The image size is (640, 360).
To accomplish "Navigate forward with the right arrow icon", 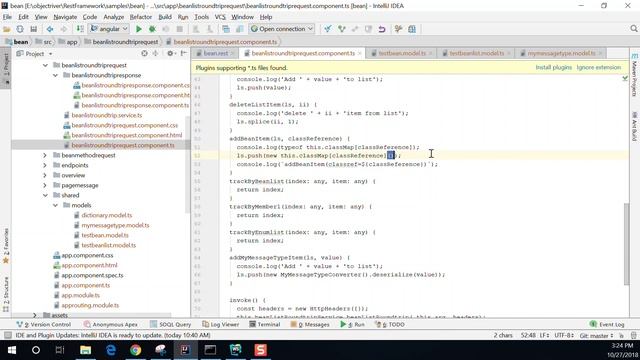I will point(64,29).
